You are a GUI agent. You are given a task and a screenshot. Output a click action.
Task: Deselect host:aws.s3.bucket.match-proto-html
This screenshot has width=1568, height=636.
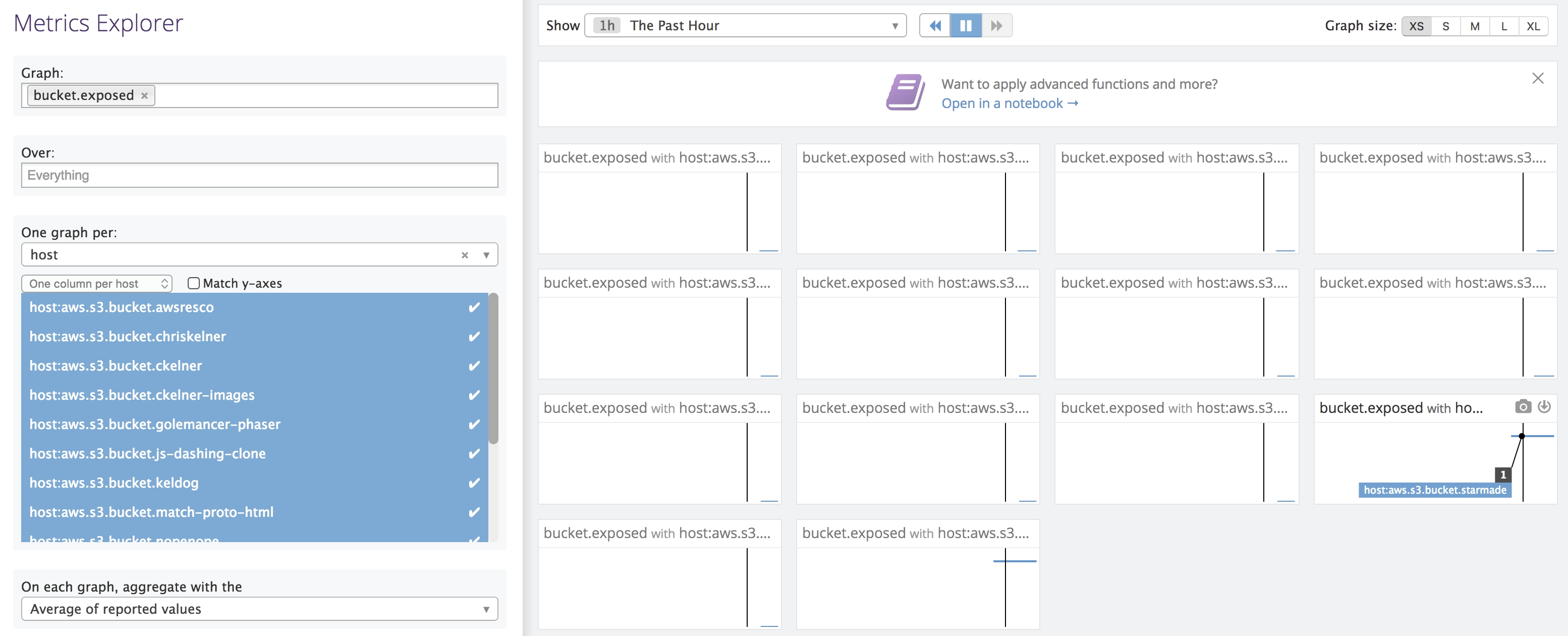point(254,512)
